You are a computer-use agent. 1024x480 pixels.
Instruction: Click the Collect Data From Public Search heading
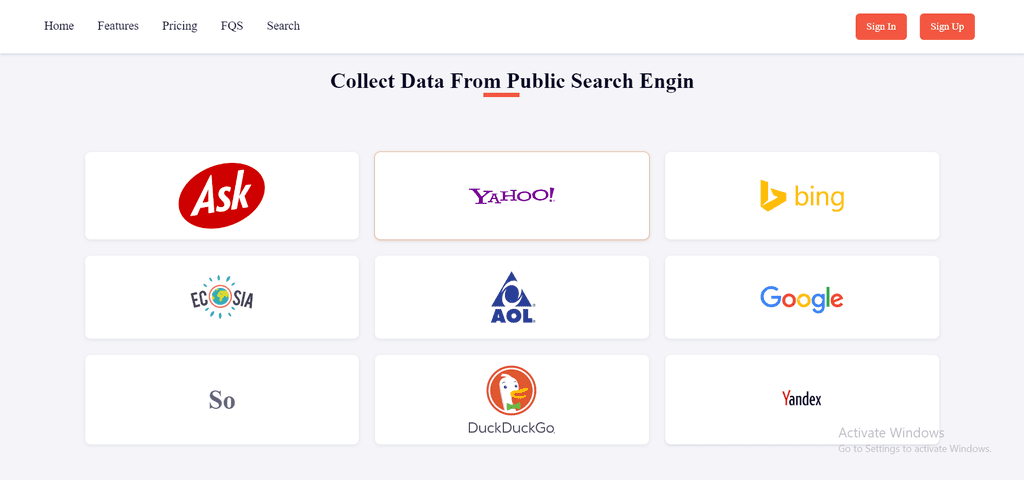click(512, 81)
